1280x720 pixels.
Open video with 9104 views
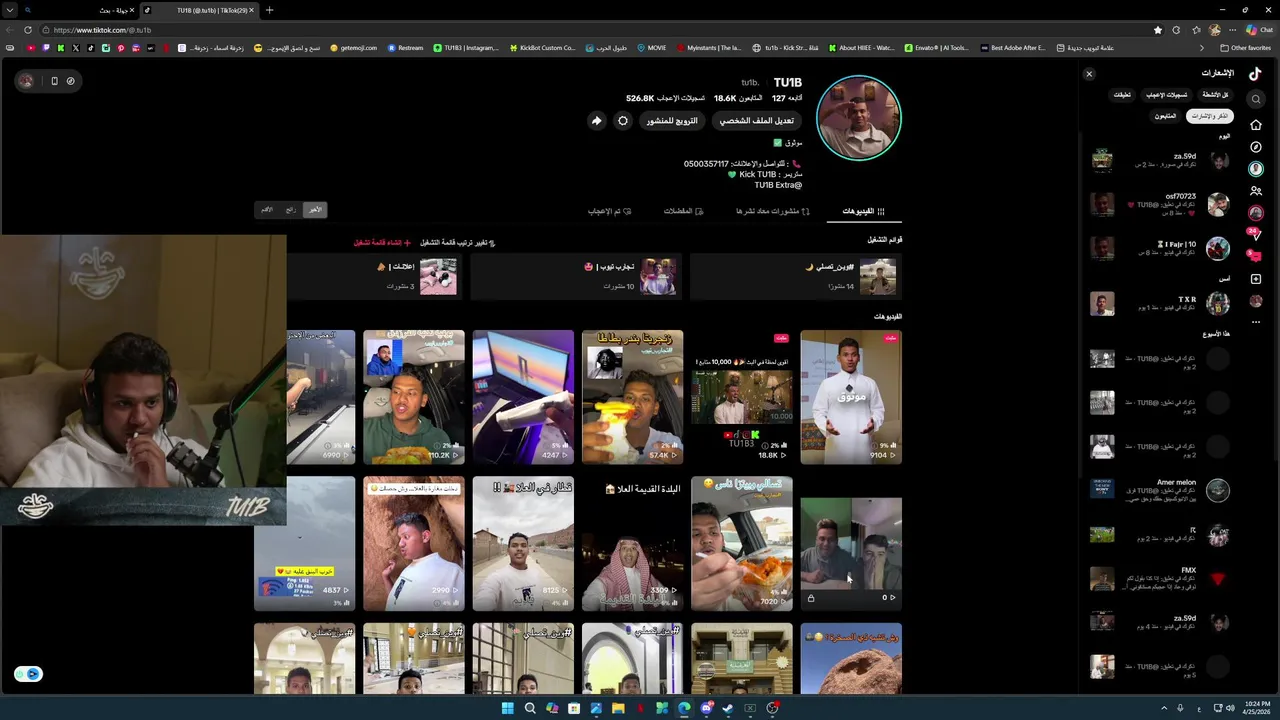(x=851, y=397)
